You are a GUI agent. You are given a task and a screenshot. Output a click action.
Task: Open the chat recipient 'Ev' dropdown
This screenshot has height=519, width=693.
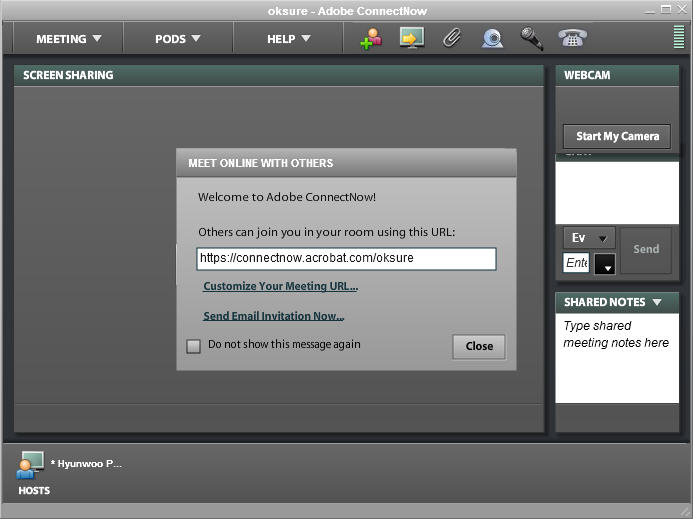pyautogui.click(x=588, y=238)
